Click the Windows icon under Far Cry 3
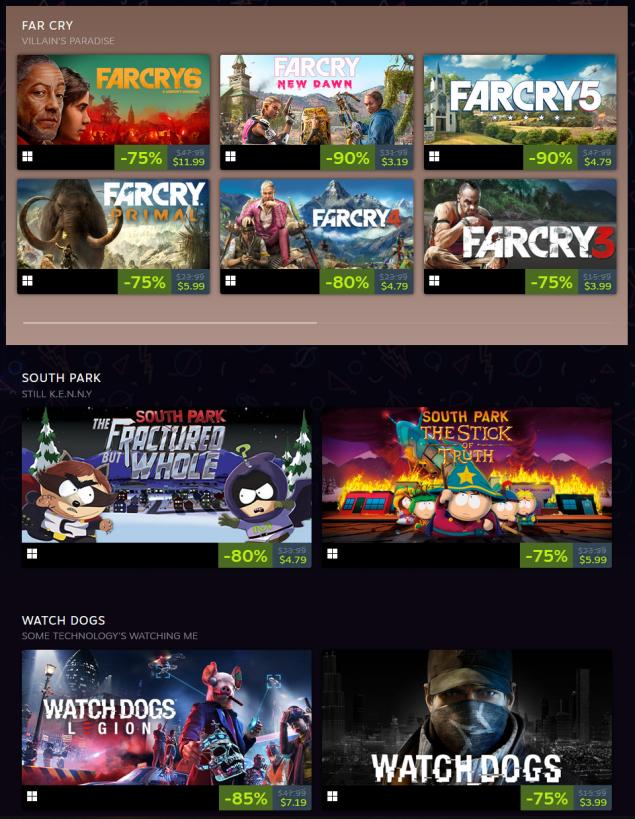 coord(434,281)
